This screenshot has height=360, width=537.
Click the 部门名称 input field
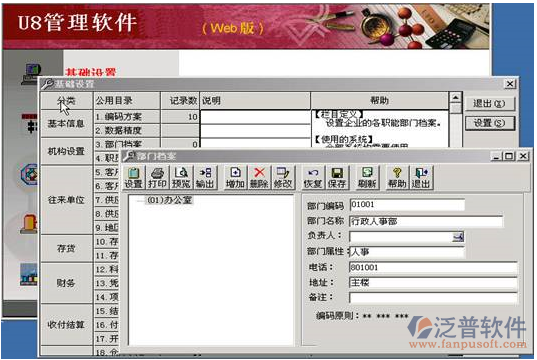426,221
